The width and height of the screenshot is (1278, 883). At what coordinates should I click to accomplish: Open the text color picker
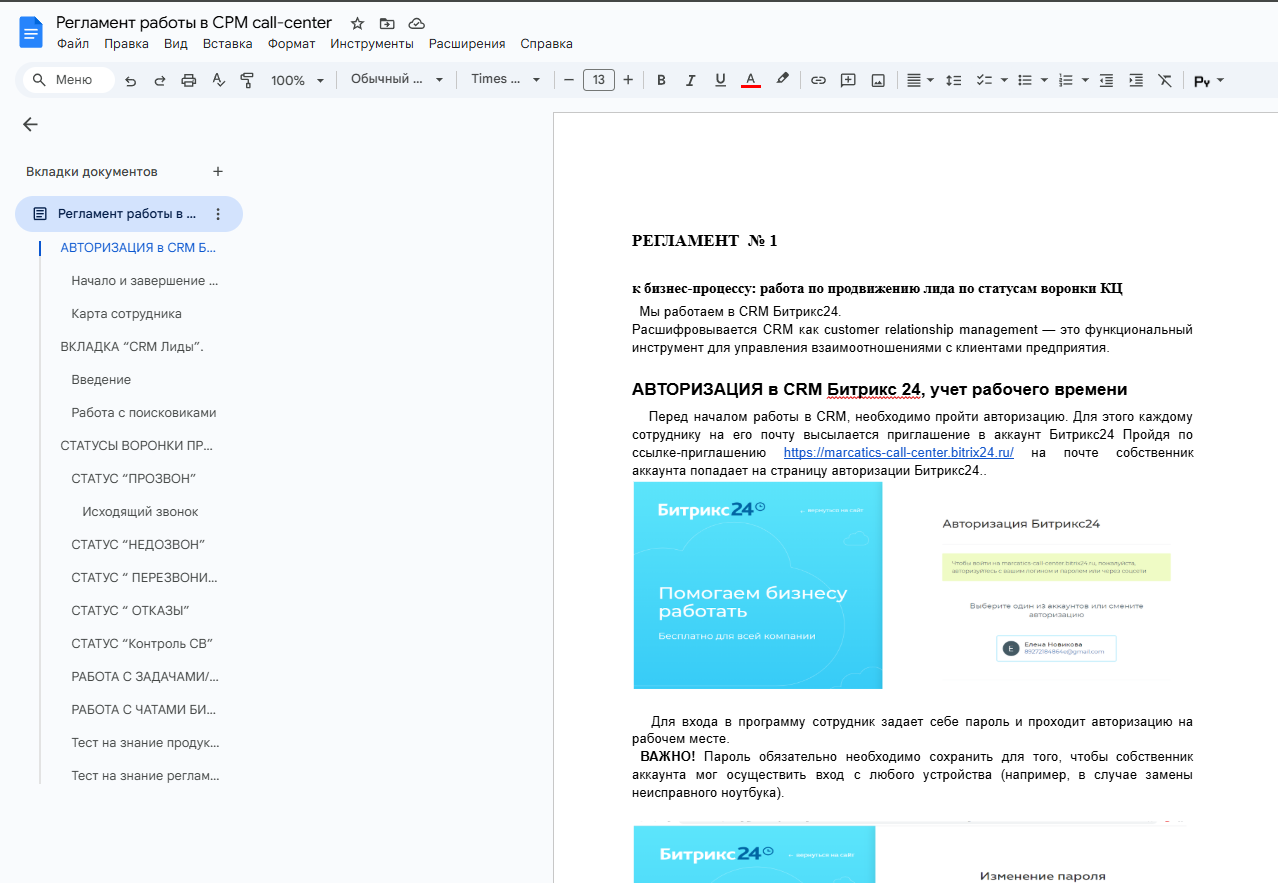click(751, 80)
